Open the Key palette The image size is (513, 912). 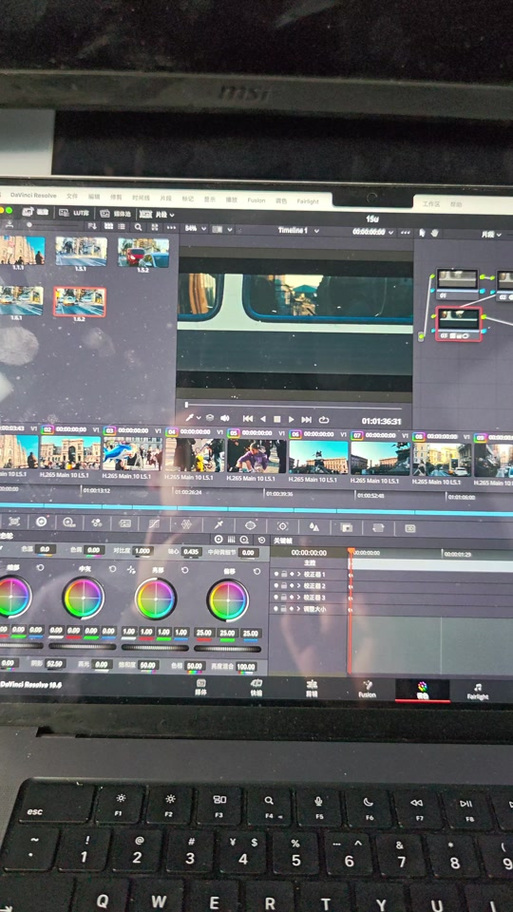coord(347,528)
